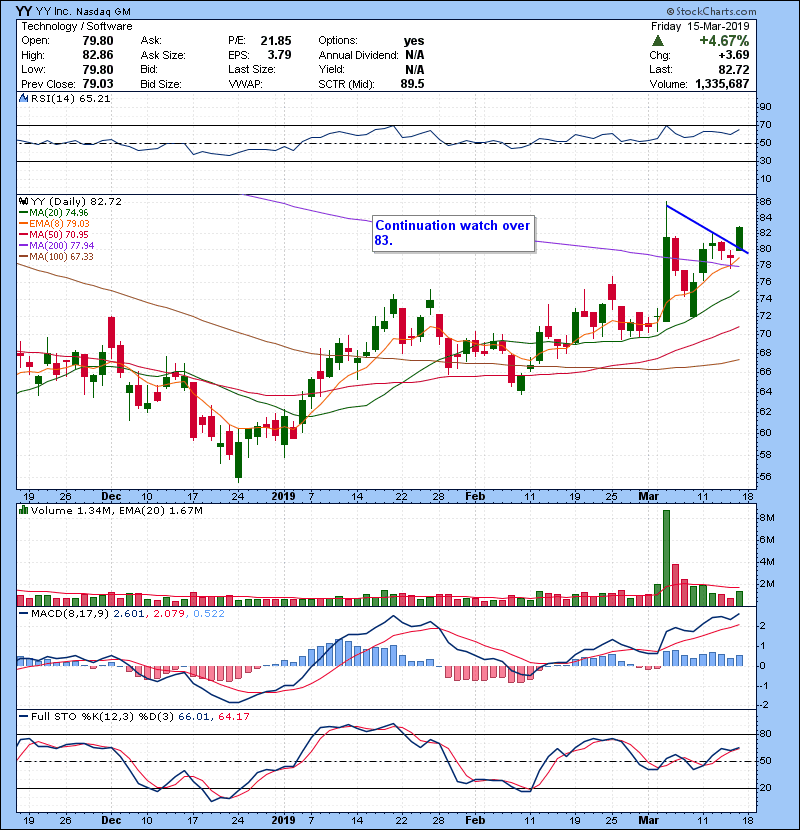The height and width of the screenshot is (830, 800).
Task: Click the Annual Dividend N/A value
Action: pos(415,55)
